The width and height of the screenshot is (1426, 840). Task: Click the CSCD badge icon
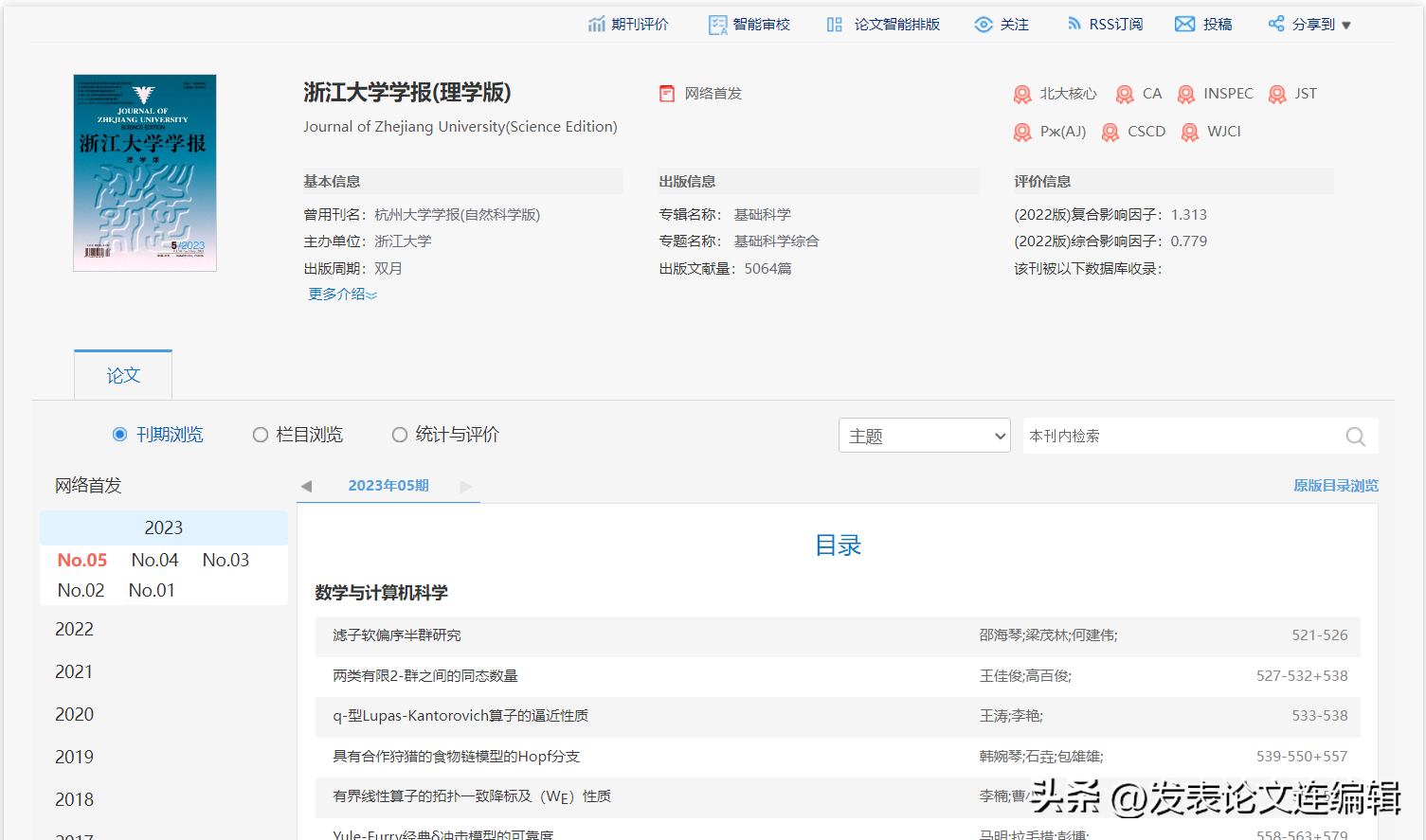(1110, 133)
